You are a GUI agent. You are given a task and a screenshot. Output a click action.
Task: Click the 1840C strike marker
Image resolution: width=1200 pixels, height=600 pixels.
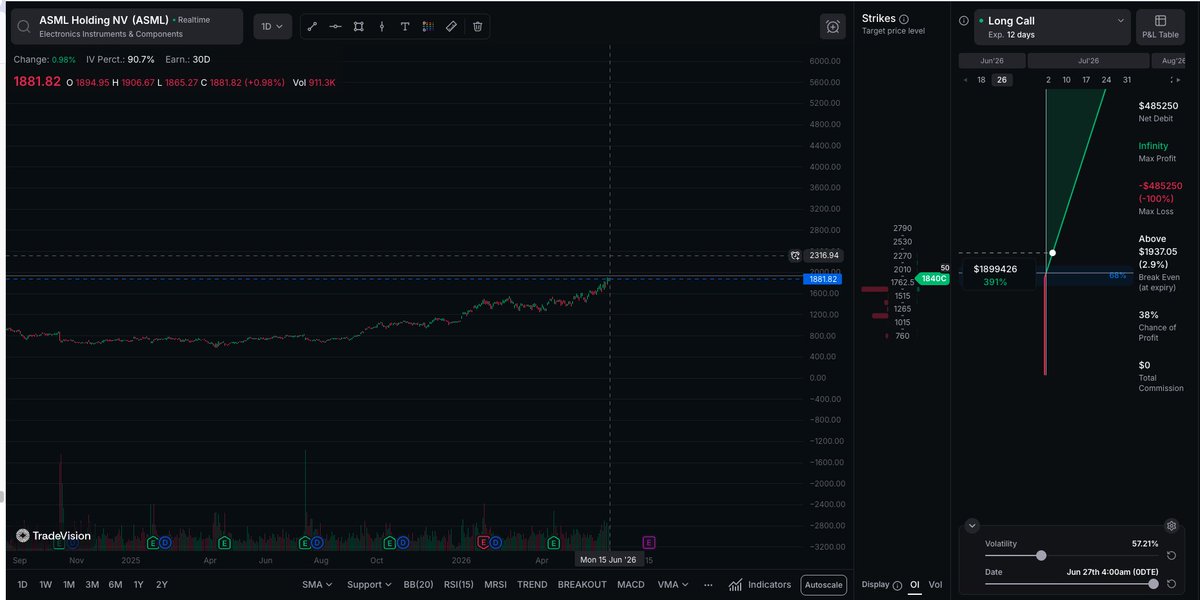(x=932, y=278)
